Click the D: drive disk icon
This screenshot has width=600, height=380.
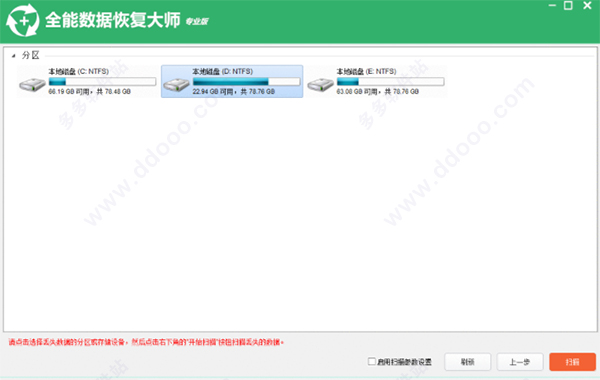point(176,84)
